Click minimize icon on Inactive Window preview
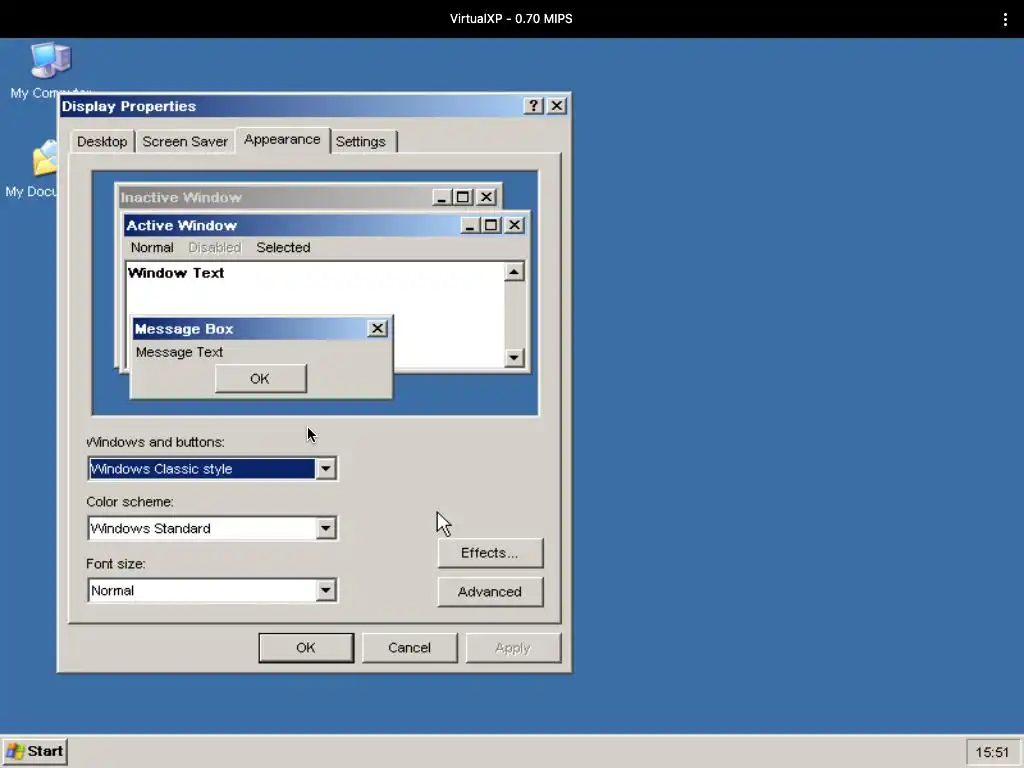 click(441, 197)
